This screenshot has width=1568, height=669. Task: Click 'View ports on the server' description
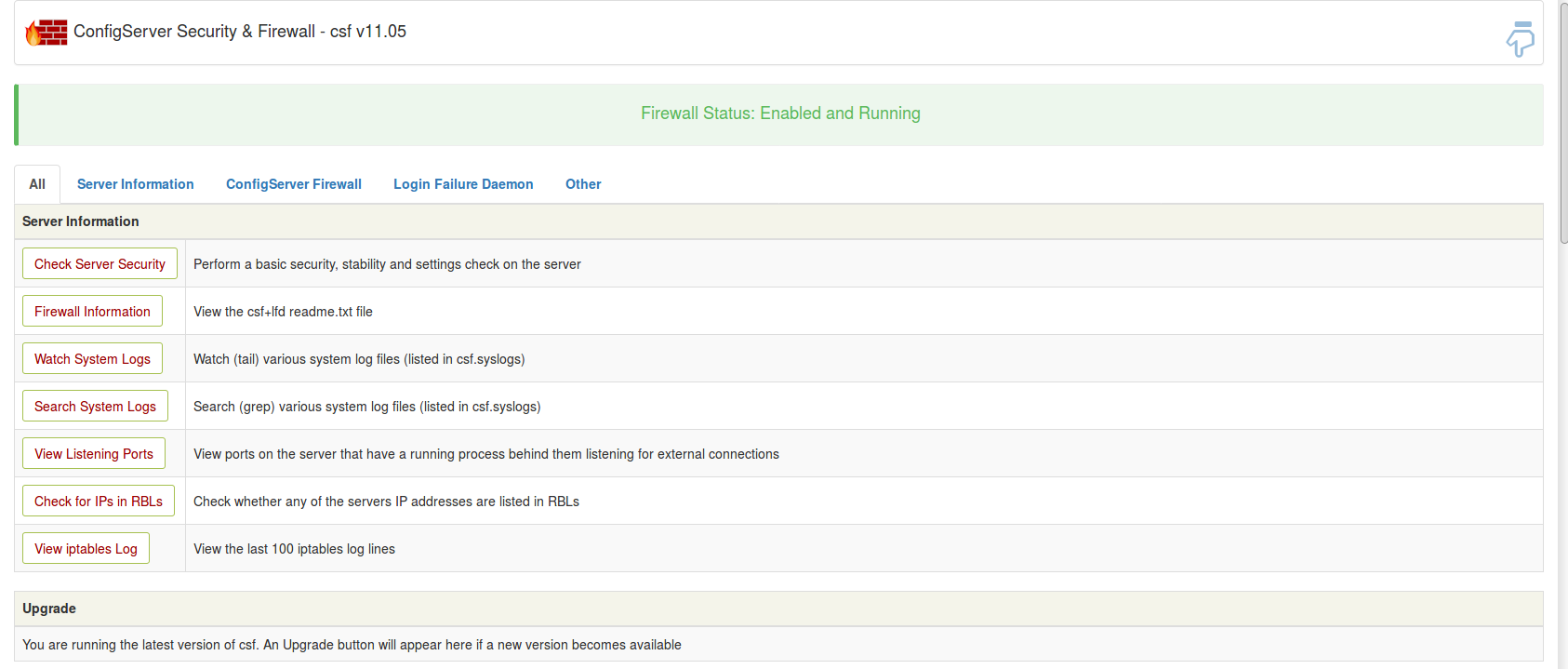486,454
